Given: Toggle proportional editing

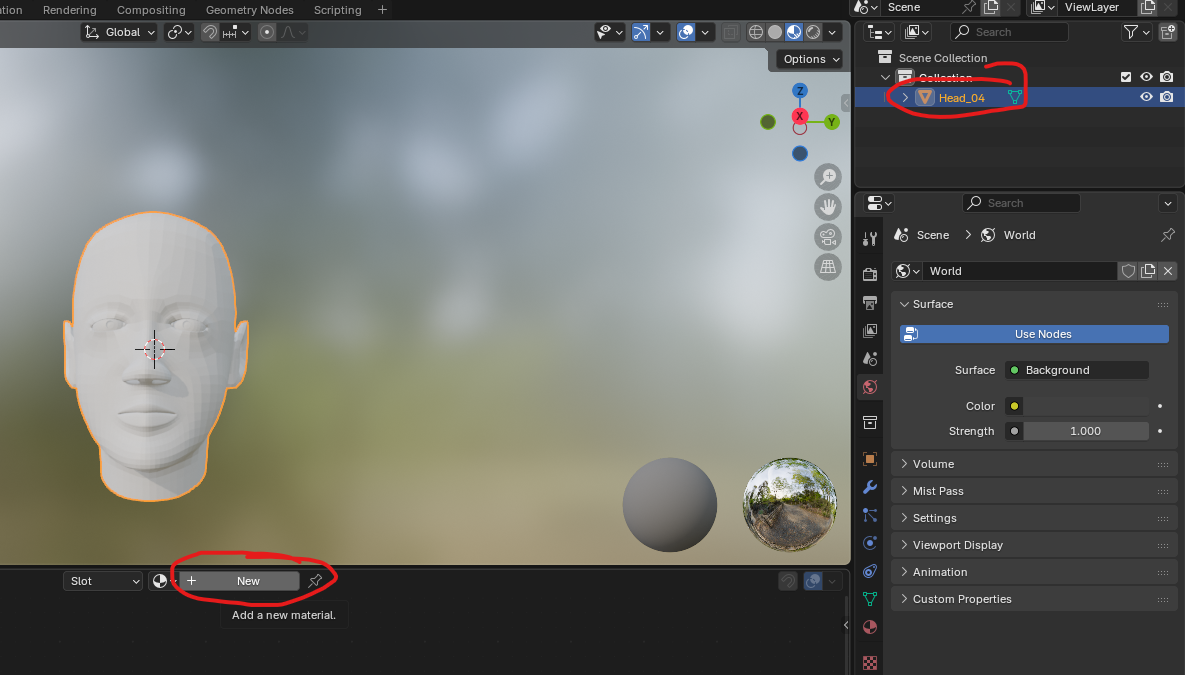Looking at the screenshot, I should point(267,33).
